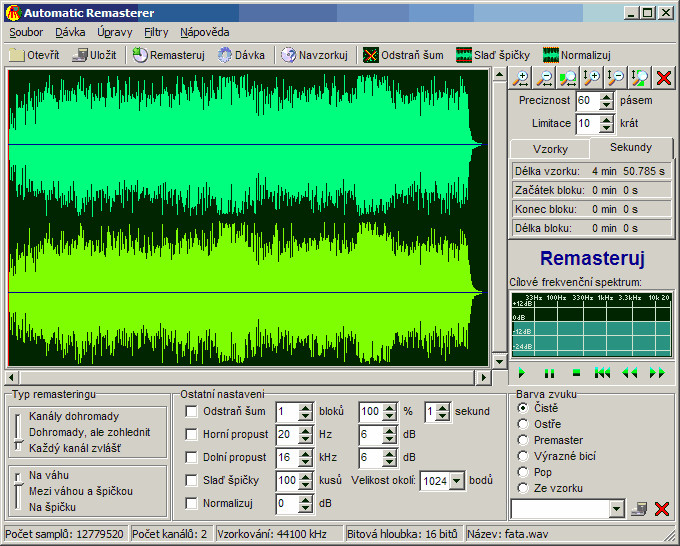Click the Odstraň šum toolbar icon
The height and width of the screenshot is (546, 680).
pyautogui.click(x=370, y=55)
